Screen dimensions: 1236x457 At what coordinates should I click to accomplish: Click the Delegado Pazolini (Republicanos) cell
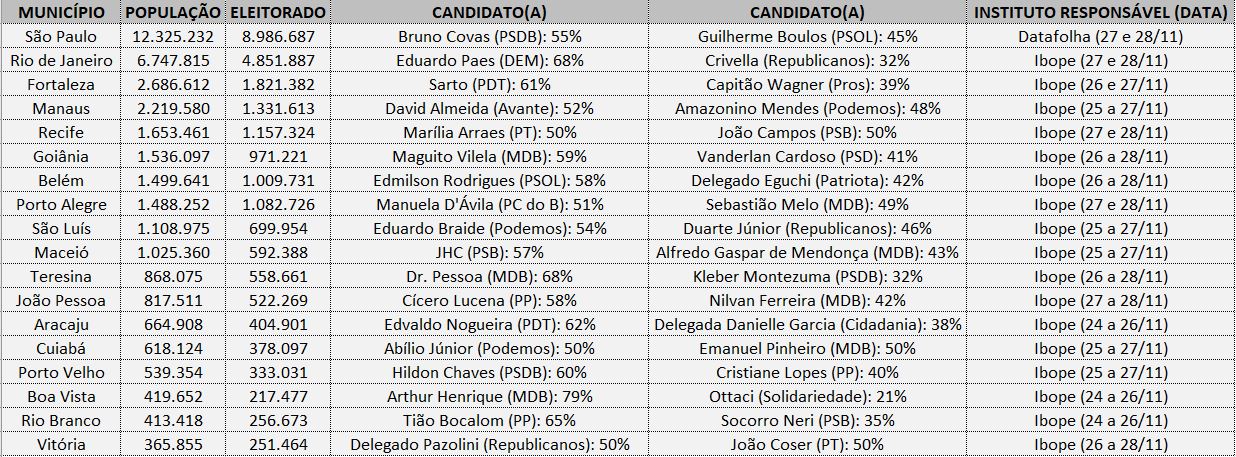point(489,444)
